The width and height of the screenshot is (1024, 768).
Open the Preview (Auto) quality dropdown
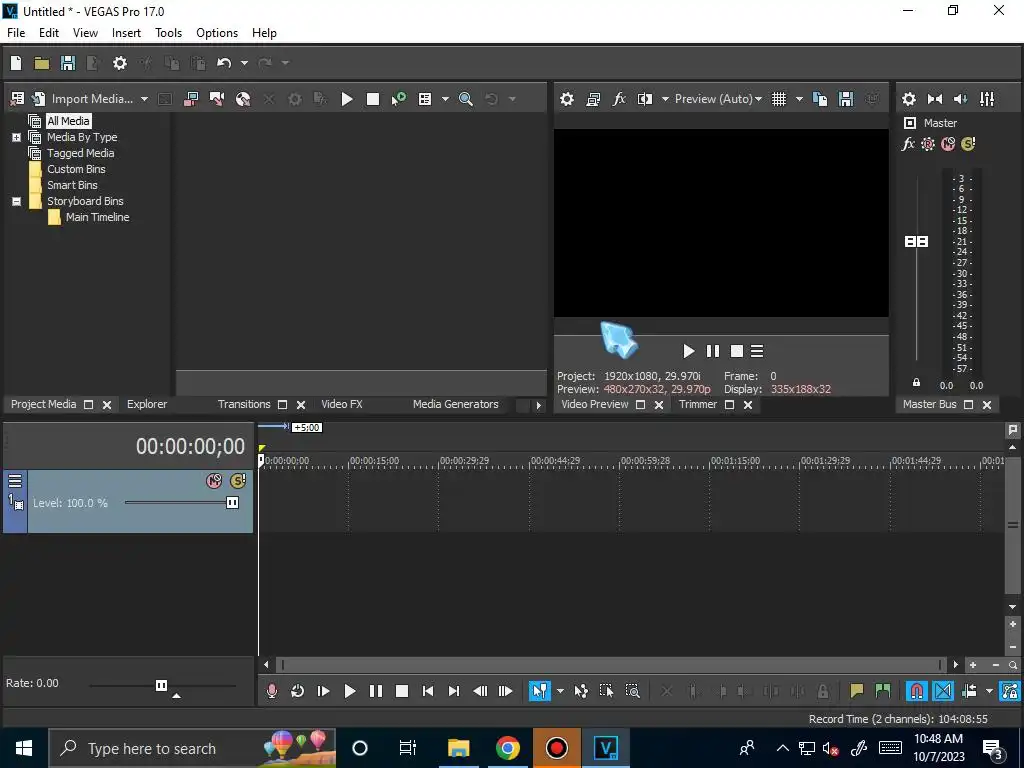point(718,99)
